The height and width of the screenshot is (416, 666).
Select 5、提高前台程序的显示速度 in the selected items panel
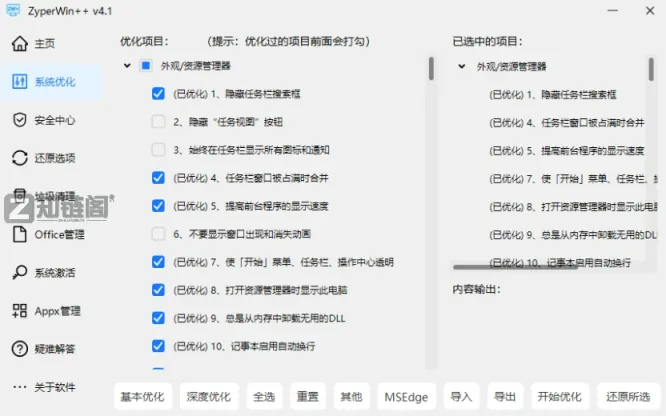pos(566,151)
